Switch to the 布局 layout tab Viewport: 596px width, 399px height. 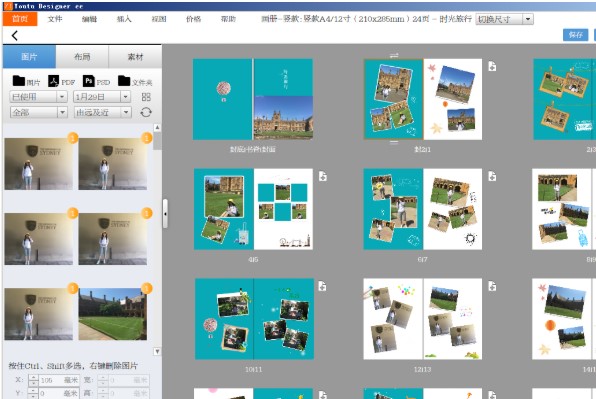pyautogui.click(x=82, y=57)
